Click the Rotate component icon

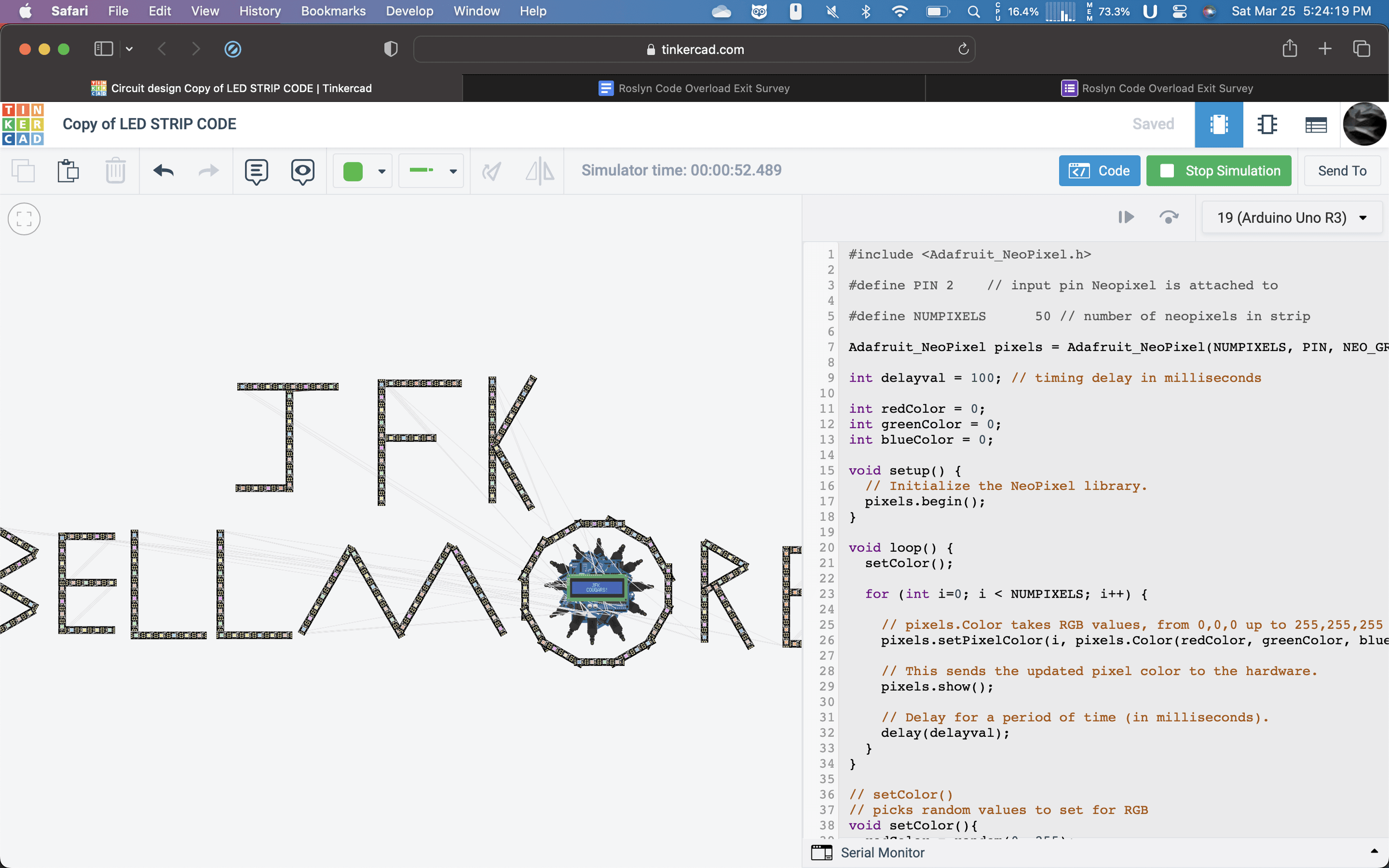pos(492,170)
